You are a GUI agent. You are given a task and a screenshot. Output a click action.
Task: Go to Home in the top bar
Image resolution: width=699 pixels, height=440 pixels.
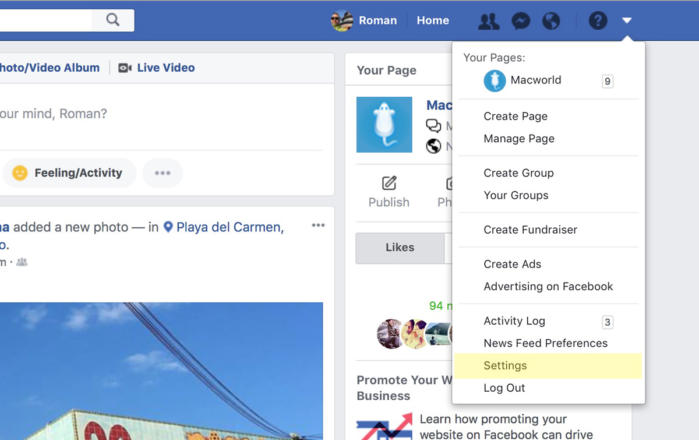click(x=432, y=21)
